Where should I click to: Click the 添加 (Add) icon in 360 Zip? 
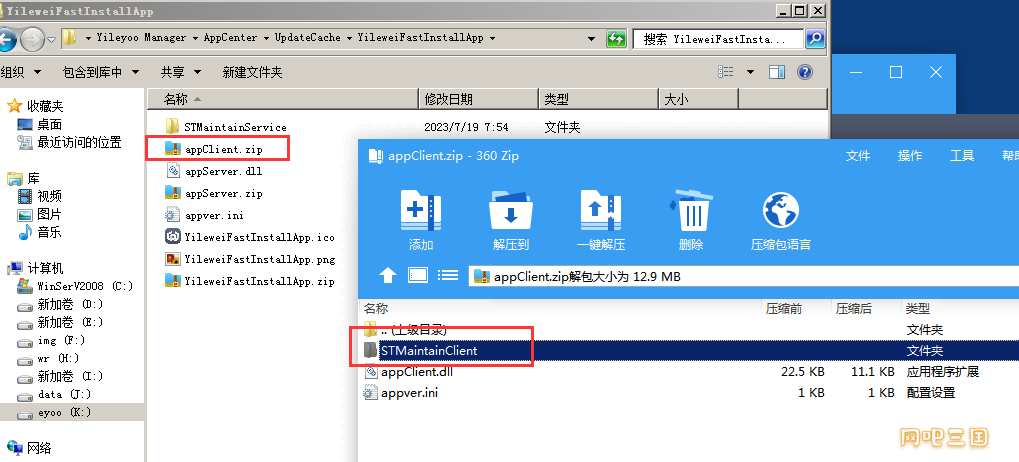[421, 209]
